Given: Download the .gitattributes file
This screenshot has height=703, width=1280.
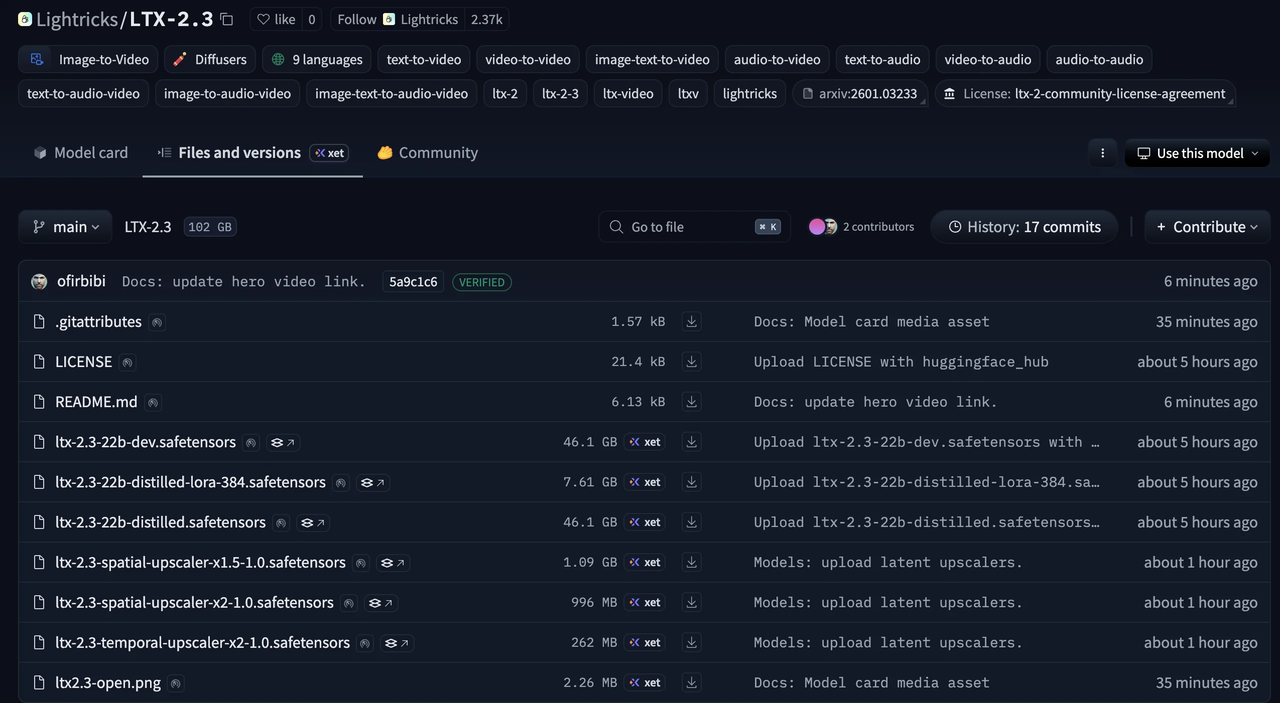Looking at the screenshot, I should [x=691, y=322].
